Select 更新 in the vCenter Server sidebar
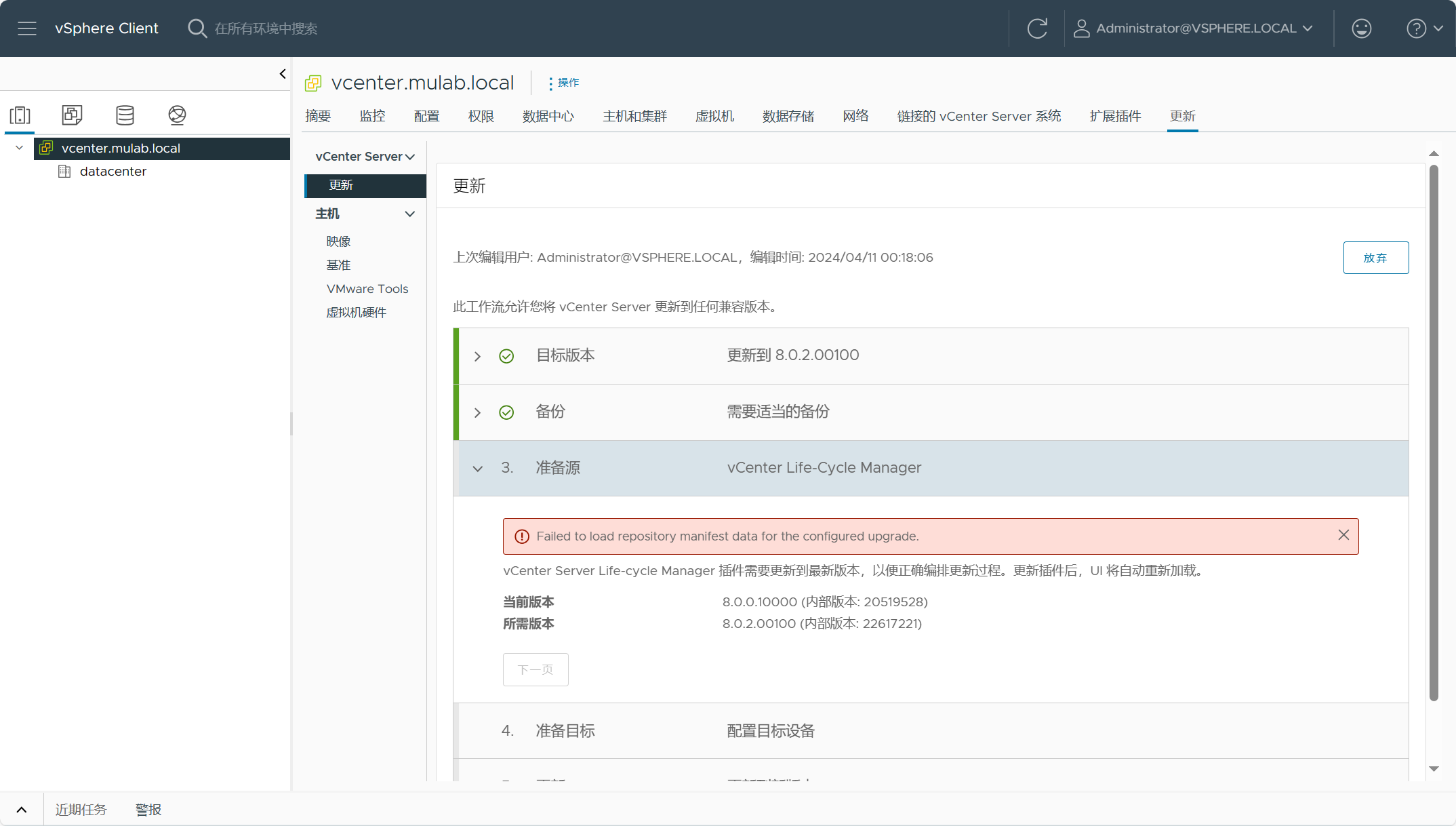 point(365,185)
